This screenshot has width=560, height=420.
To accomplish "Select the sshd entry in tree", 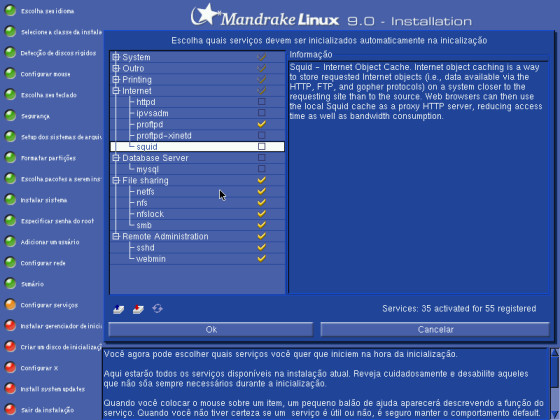I will click(x=145, y=248).
